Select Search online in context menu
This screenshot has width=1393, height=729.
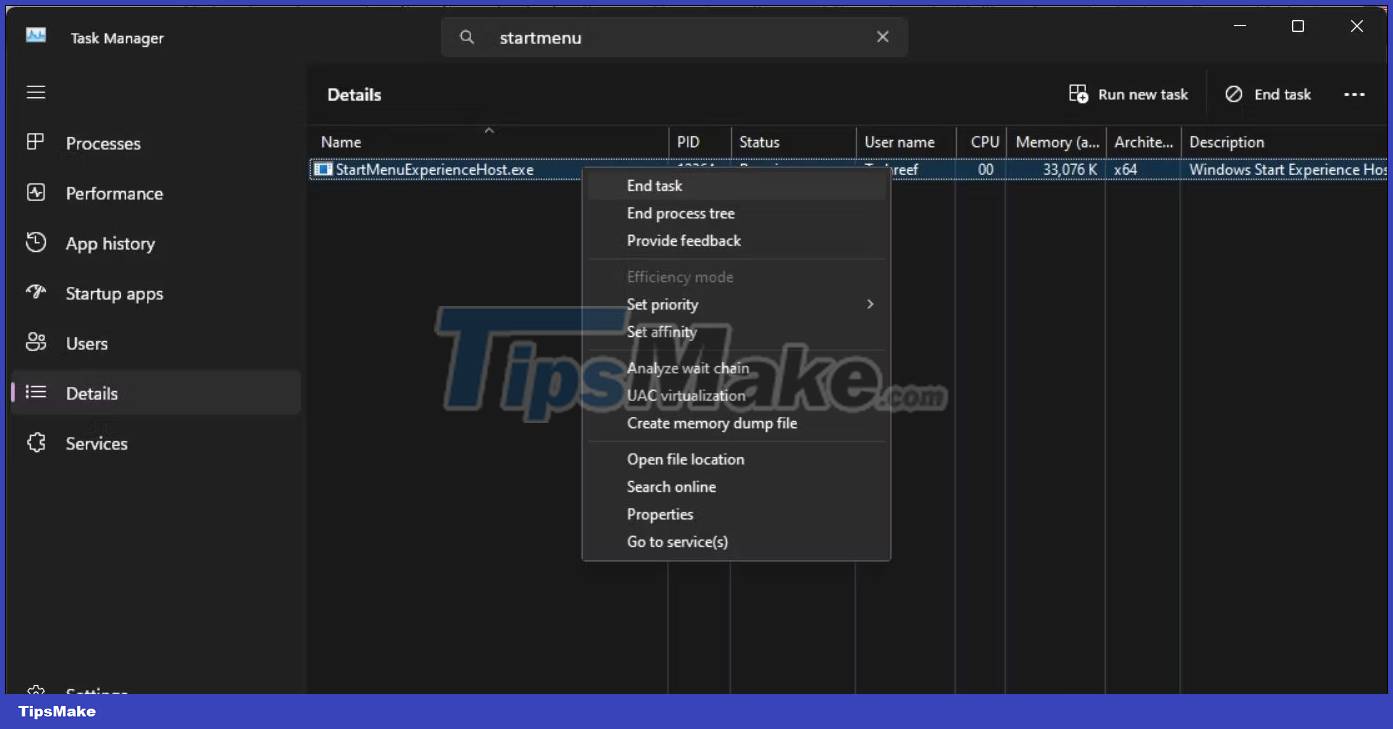(671, 487)
